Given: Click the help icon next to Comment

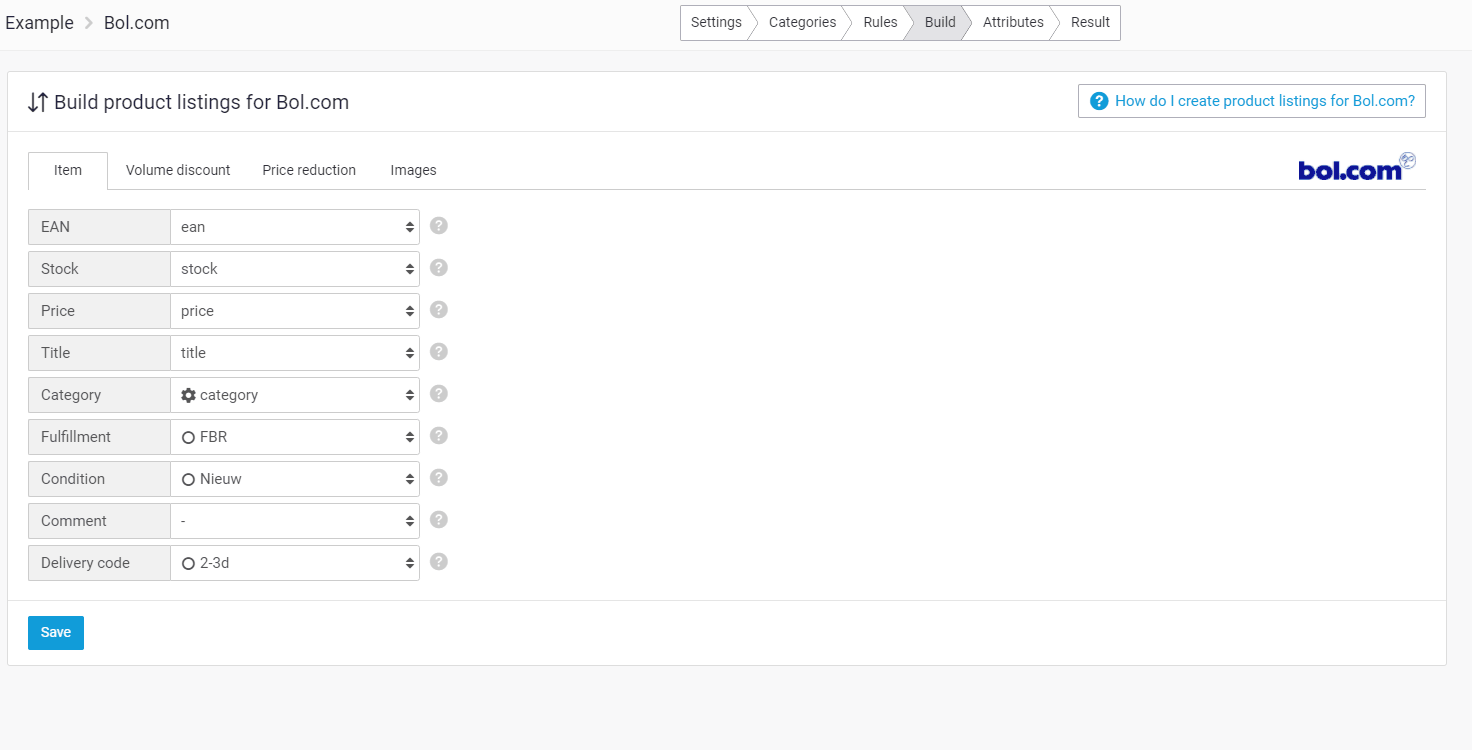Looking at the screenshot, I should tap(439, 520).
